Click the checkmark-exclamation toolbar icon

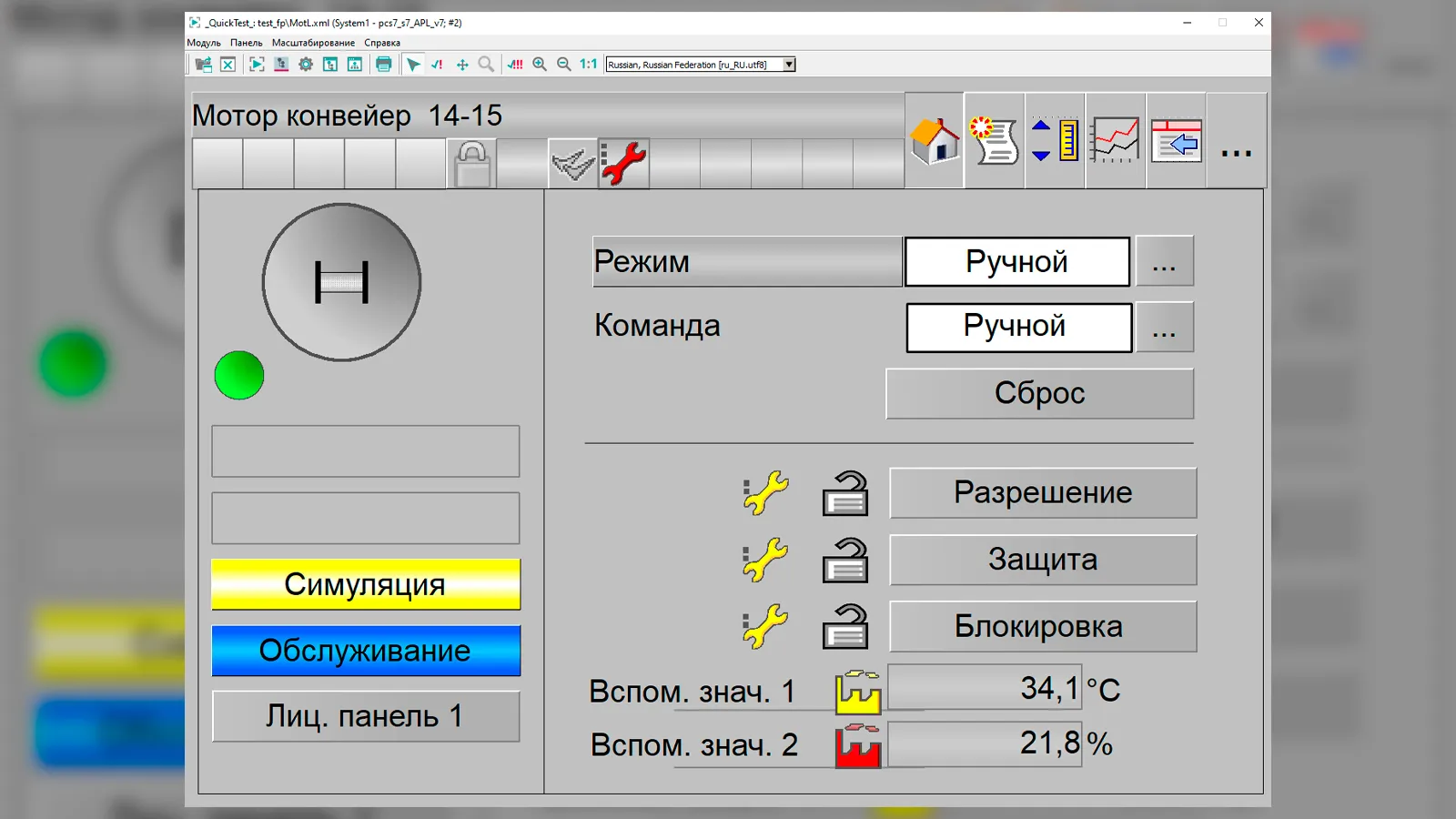(x=437, y=65)
